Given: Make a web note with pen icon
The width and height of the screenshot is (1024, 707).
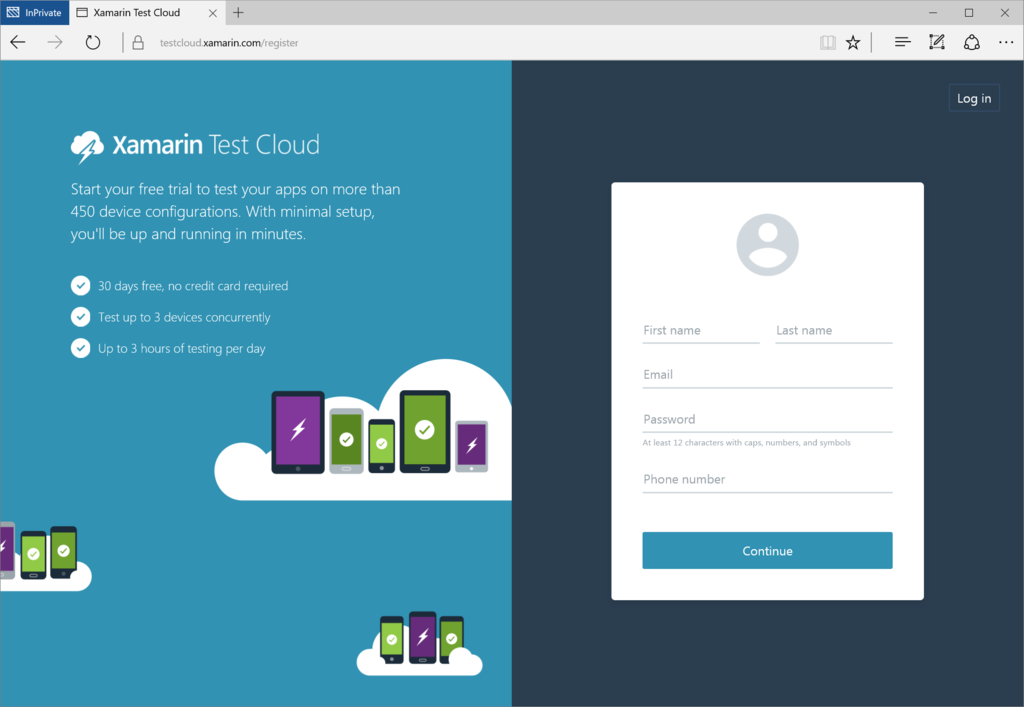Looking at the screenshot, I should [x=936, y=42].
